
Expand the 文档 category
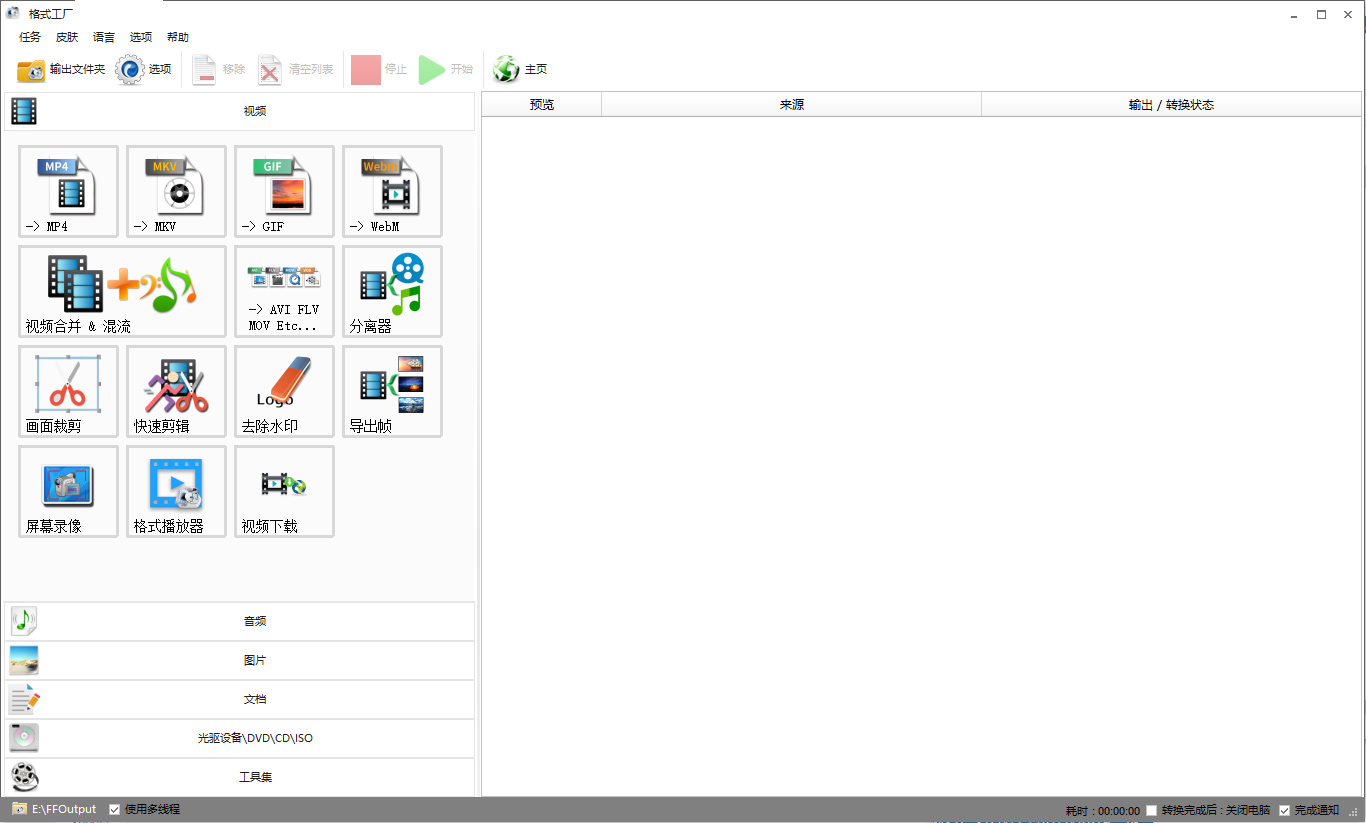[x=239, y=699]
